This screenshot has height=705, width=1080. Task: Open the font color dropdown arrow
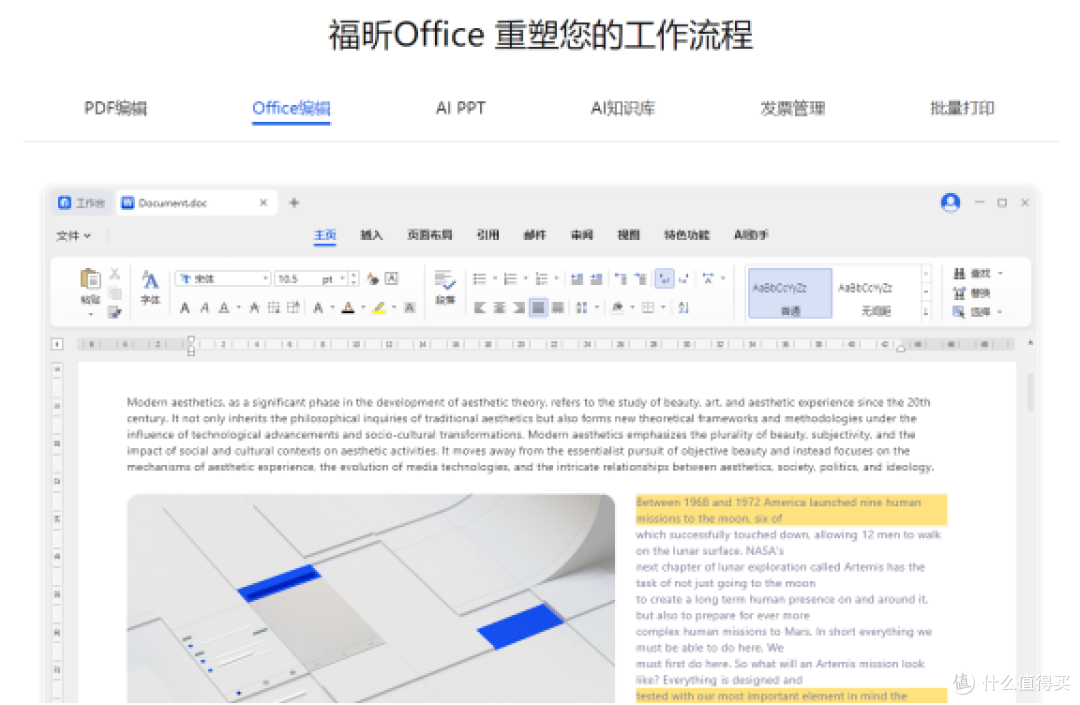click(x=363, y=308)
